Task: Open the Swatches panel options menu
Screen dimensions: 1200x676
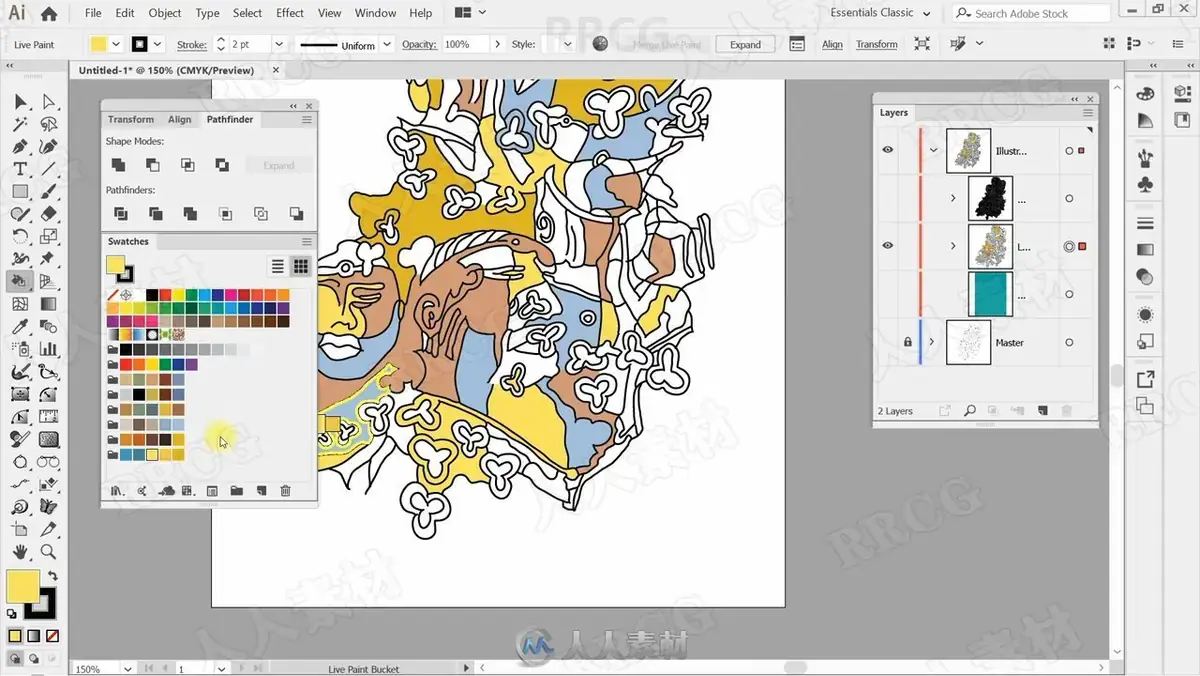Action: (x=307, y=241)
